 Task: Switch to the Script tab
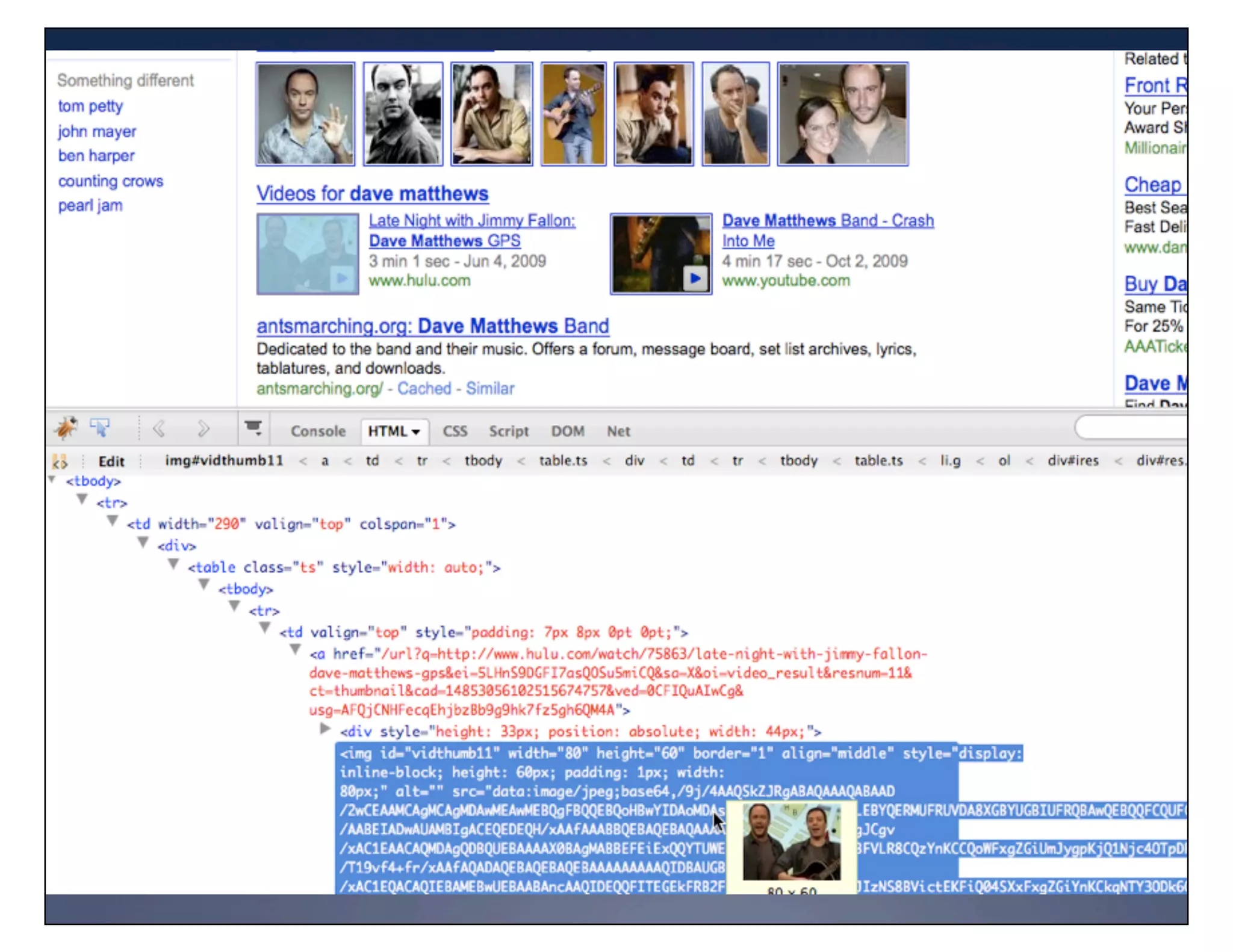509,431
